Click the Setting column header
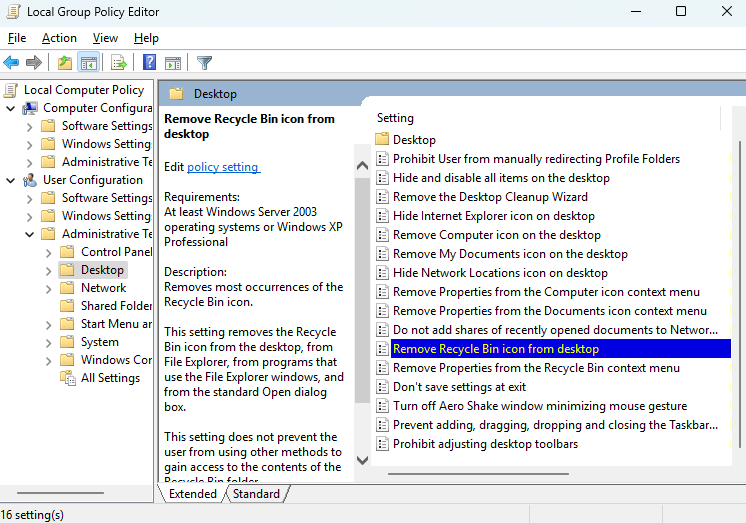746x523 pixels. coord(396,118)
